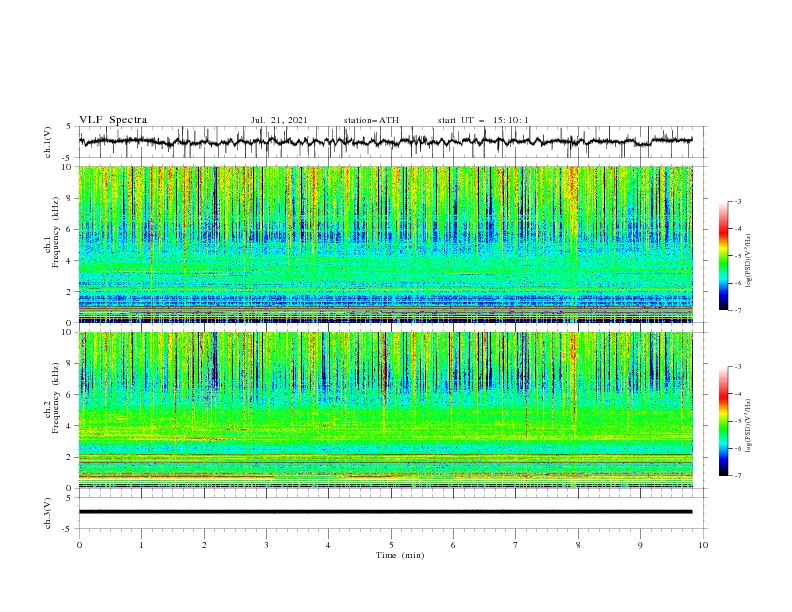Image resolution: width=792 pixels, height=612 pixels.
Task: Click the "station=ATH" header label
Action: point(371,120)
